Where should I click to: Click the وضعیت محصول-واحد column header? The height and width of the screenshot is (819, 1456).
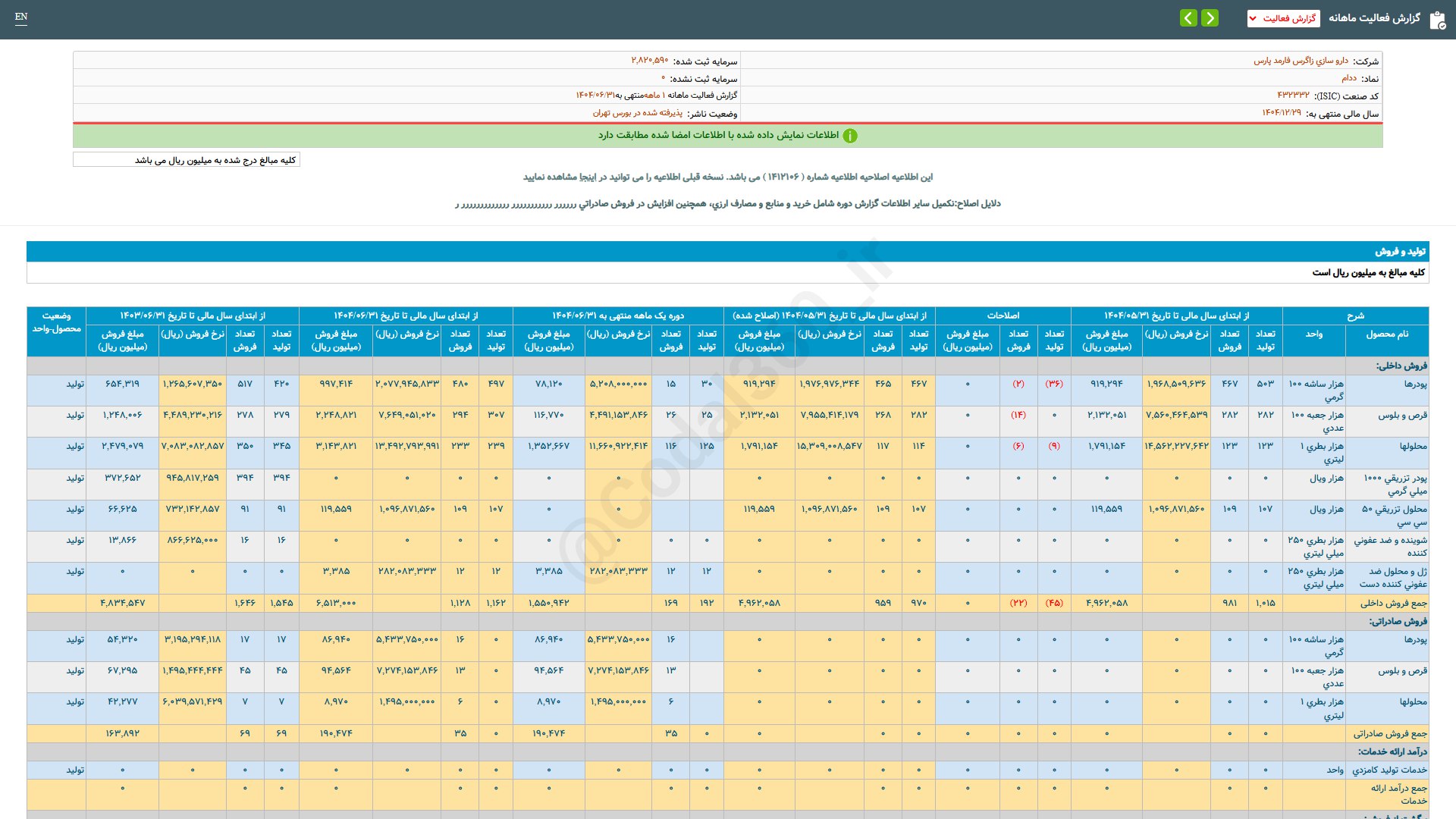coord(56,322)
